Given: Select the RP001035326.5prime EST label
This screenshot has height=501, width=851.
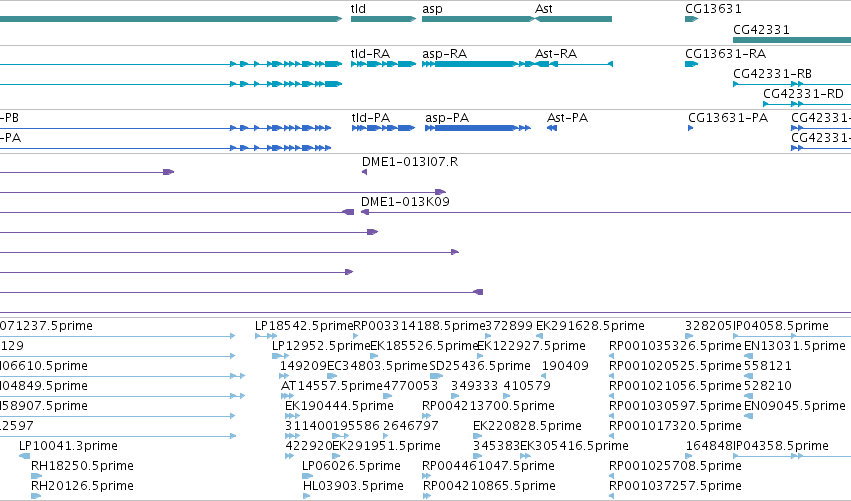Looking at the screenshot, I should click(x=675, y=346).
